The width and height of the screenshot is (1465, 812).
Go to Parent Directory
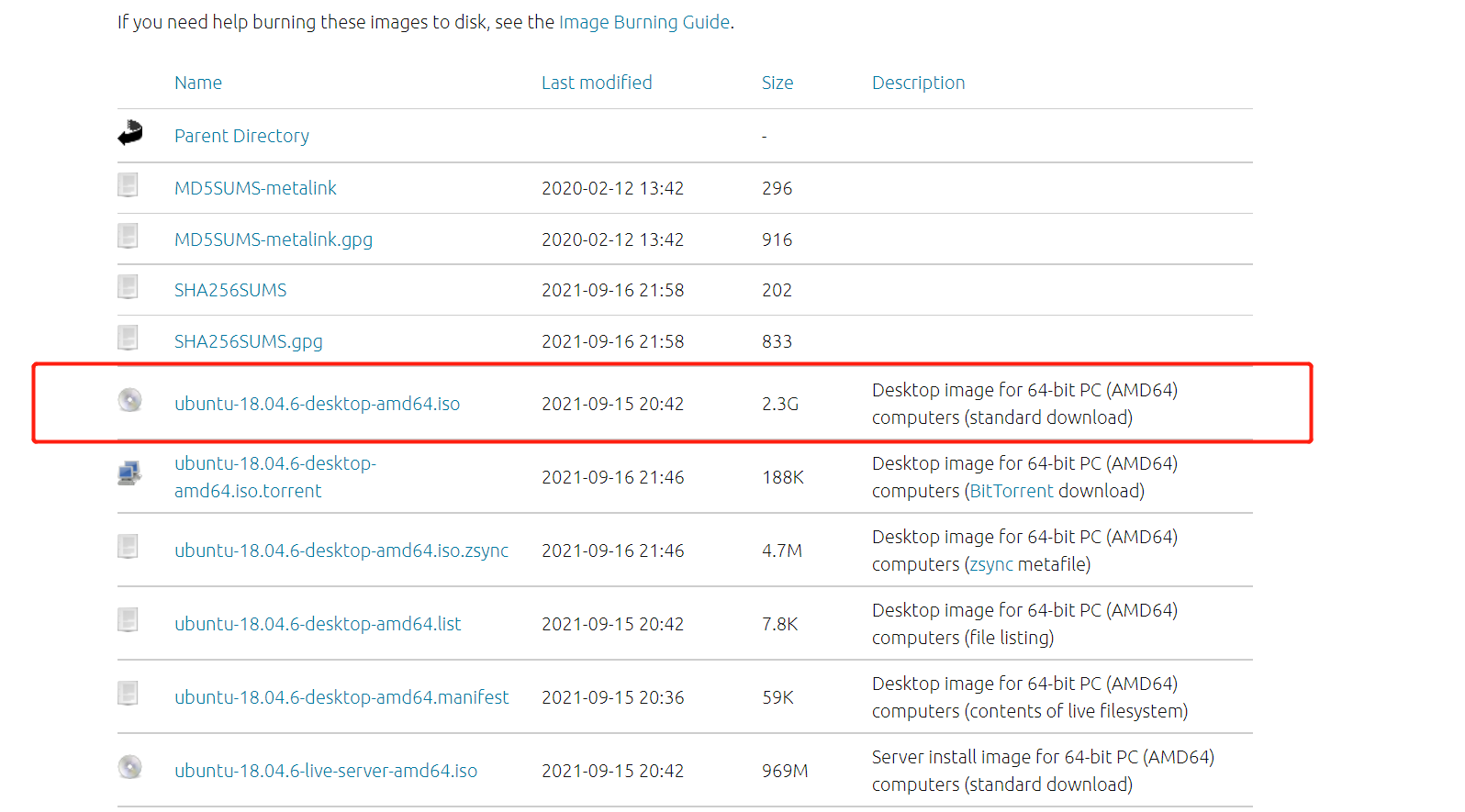241,136
